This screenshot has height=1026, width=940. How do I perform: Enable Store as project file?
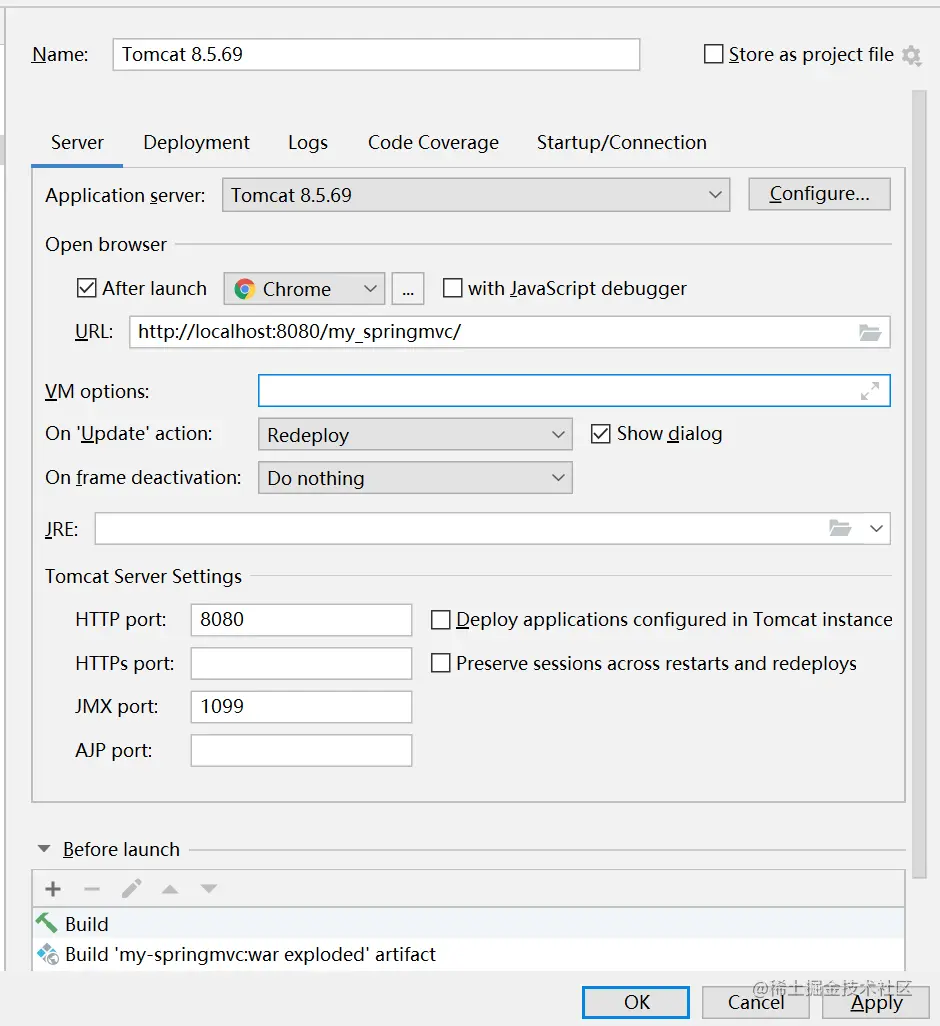pyautogui.click(x=713, y=54)
